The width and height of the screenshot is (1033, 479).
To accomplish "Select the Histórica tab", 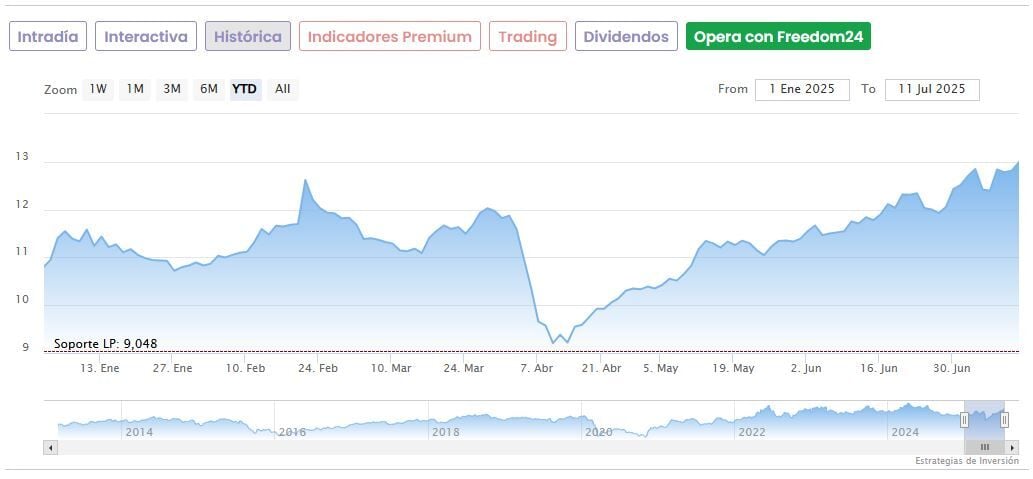I will [x=248, y=37].
